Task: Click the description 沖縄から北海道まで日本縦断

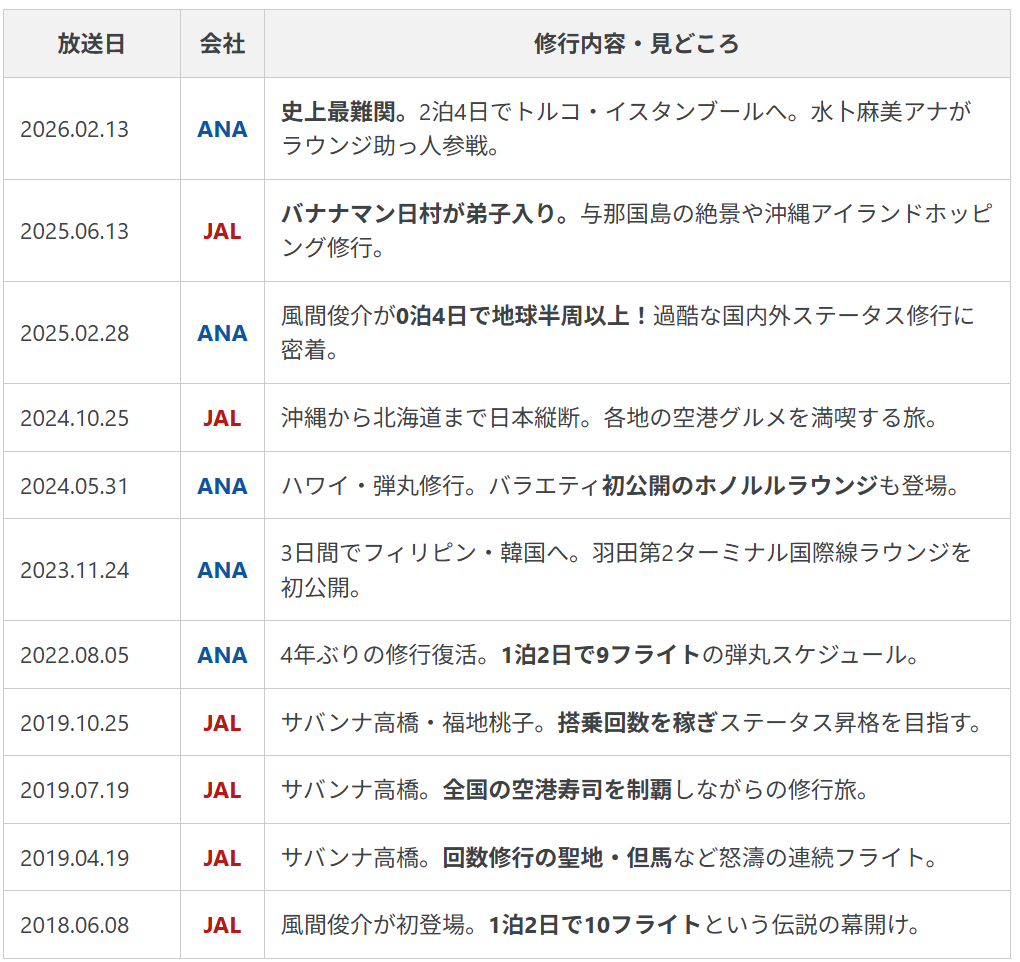Action: click(x=430, y=418)
